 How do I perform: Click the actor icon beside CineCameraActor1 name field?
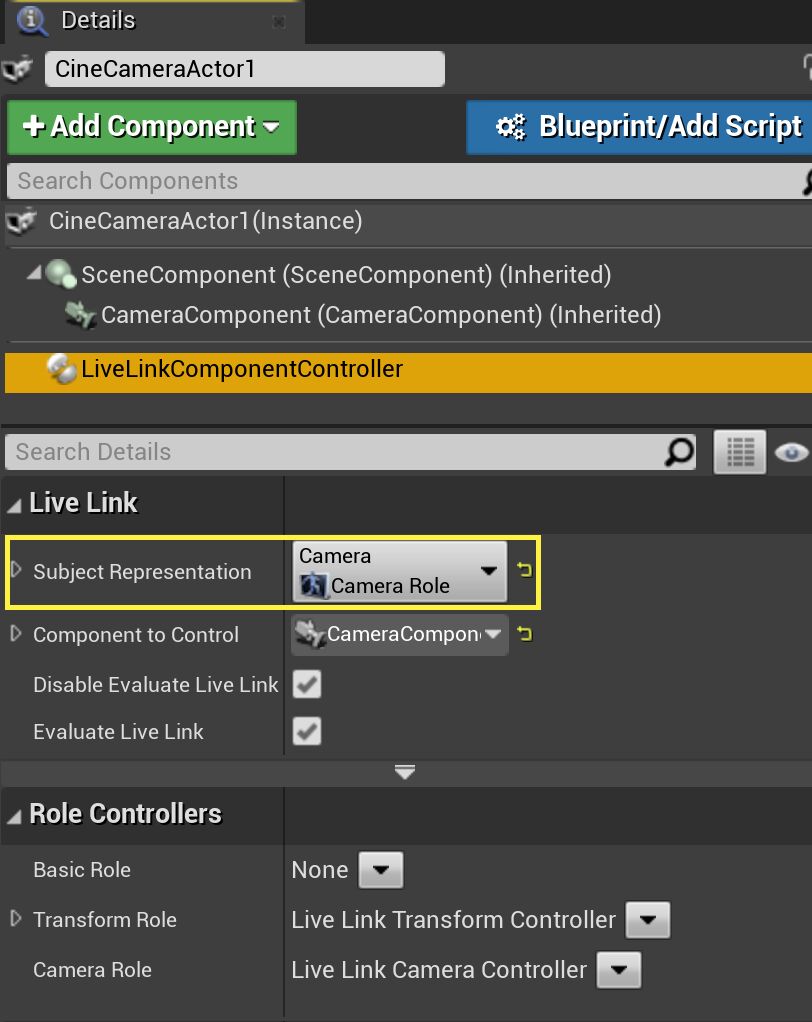coord(18,68)
